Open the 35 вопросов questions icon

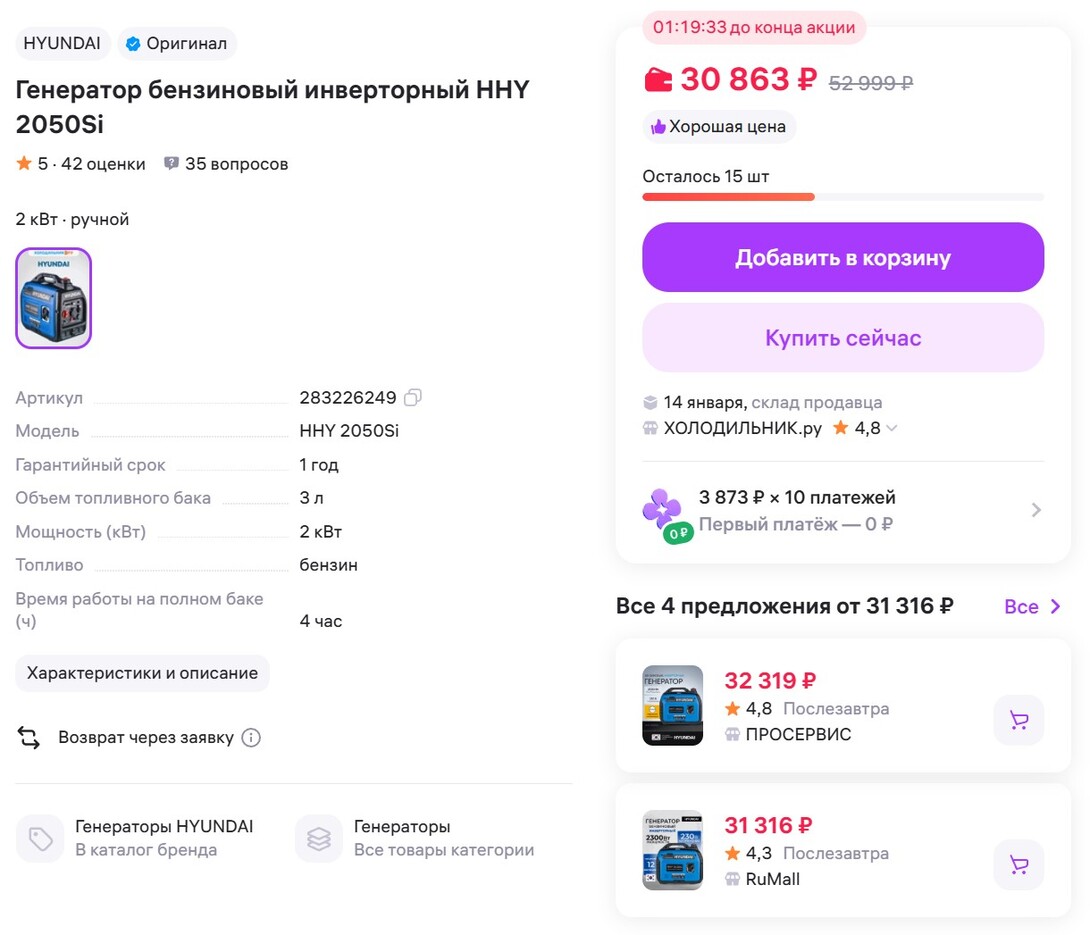(170, 163)
